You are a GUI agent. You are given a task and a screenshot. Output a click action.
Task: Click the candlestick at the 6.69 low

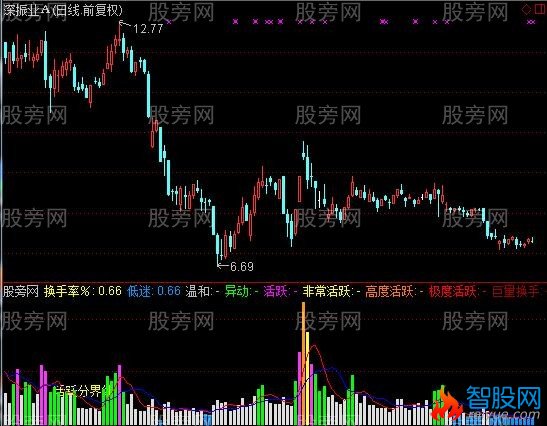tap(218, 248)
